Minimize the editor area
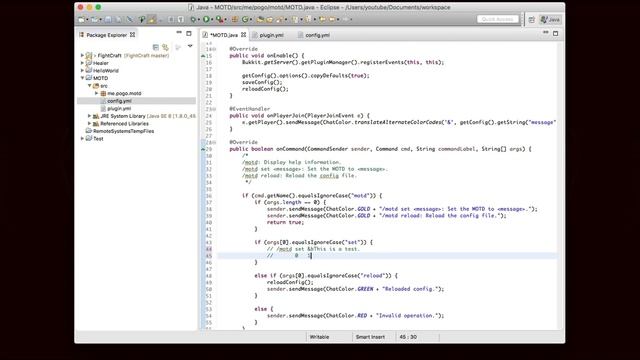640x360 pixels. pos(545,32)
